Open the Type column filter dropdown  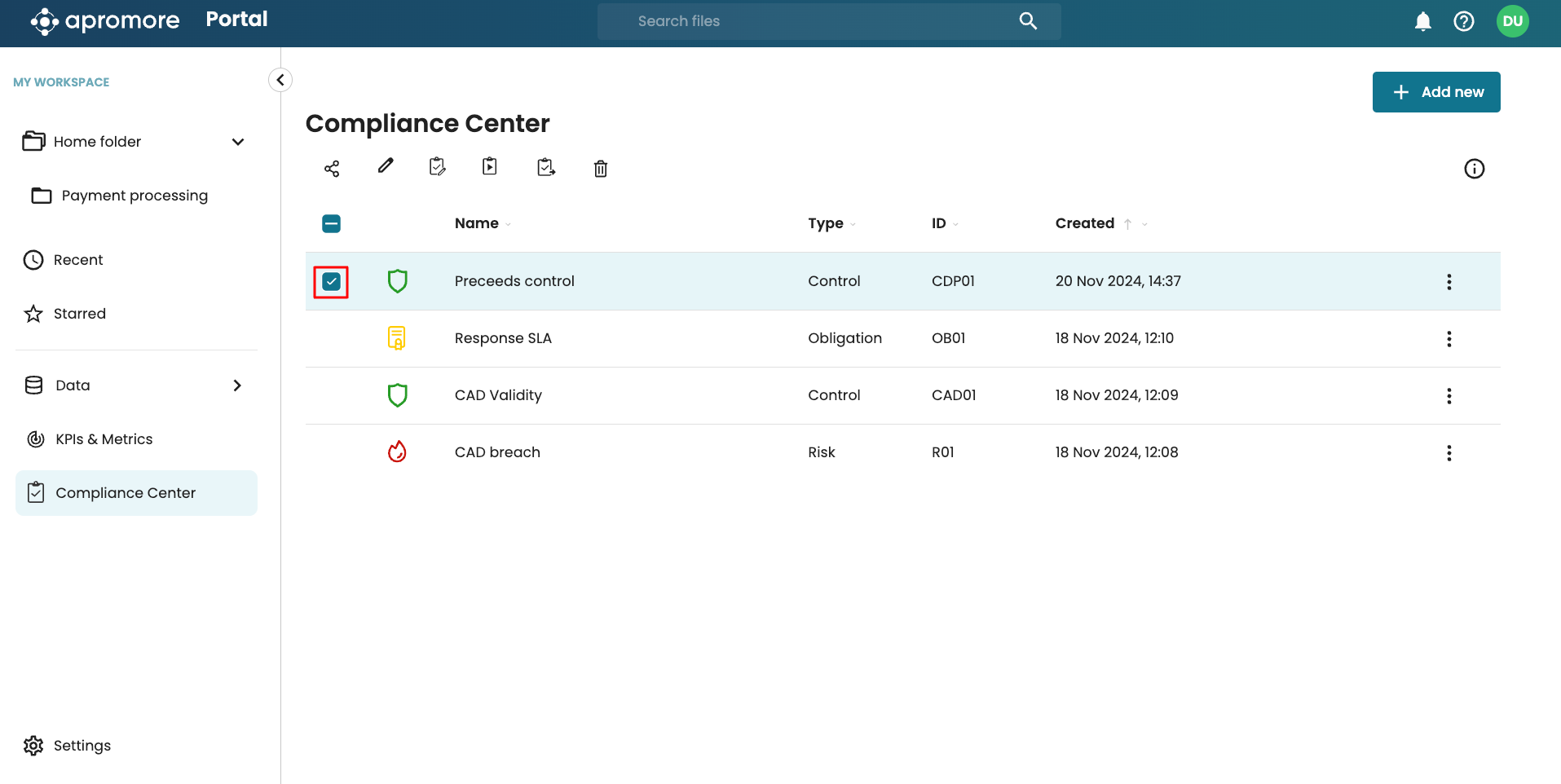point(853,224)
